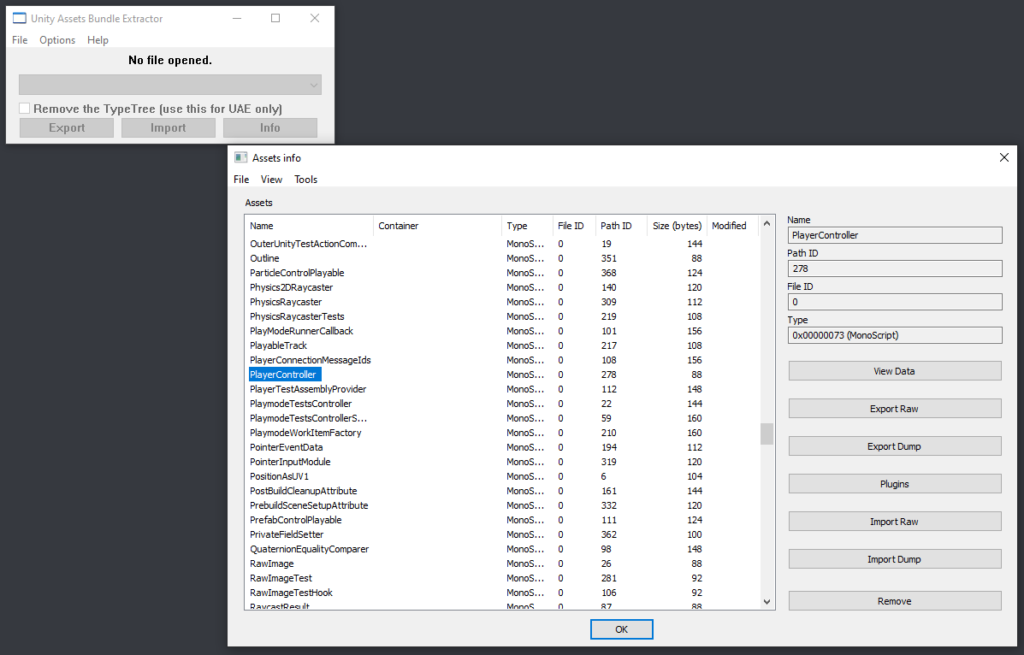Click the Name input field
The height and width of the screenshot is (655, 1024).
pos(895,235)
